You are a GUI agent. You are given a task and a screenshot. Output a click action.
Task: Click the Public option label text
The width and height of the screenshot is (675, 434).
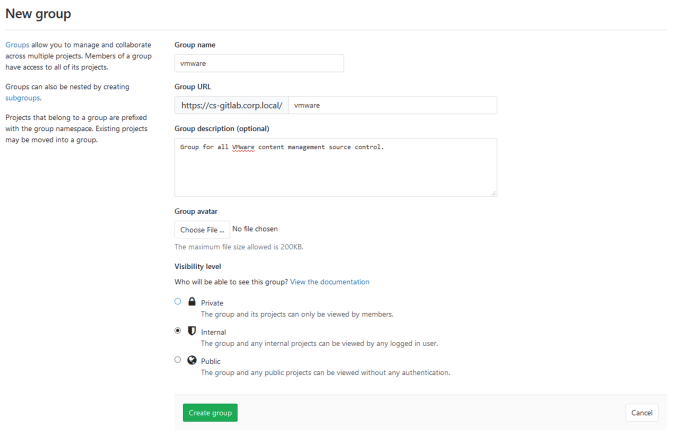coord(211,361)
